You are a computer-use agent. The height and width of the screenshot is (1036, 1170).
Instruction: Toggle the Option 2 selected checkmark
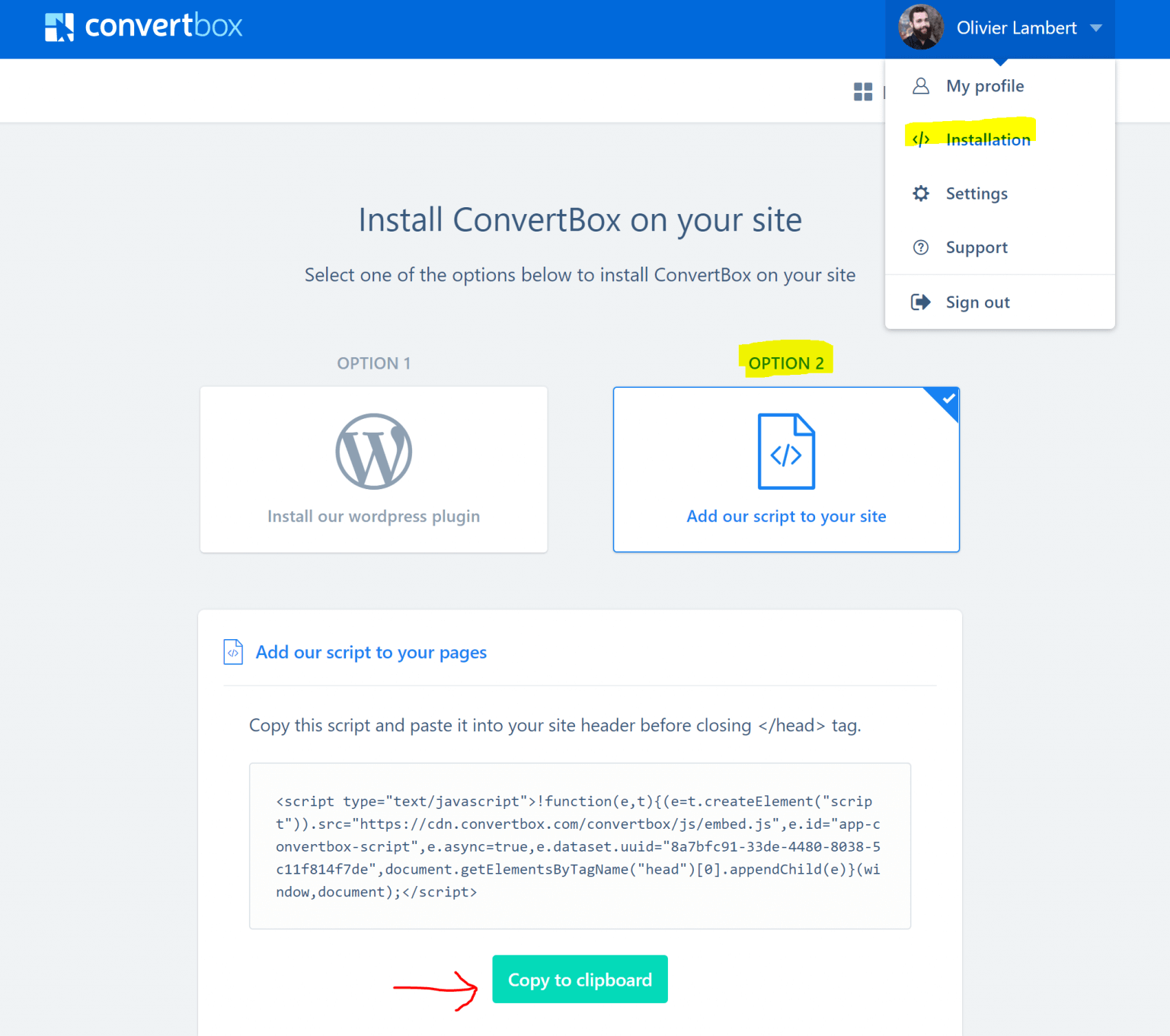click(947, 399)
